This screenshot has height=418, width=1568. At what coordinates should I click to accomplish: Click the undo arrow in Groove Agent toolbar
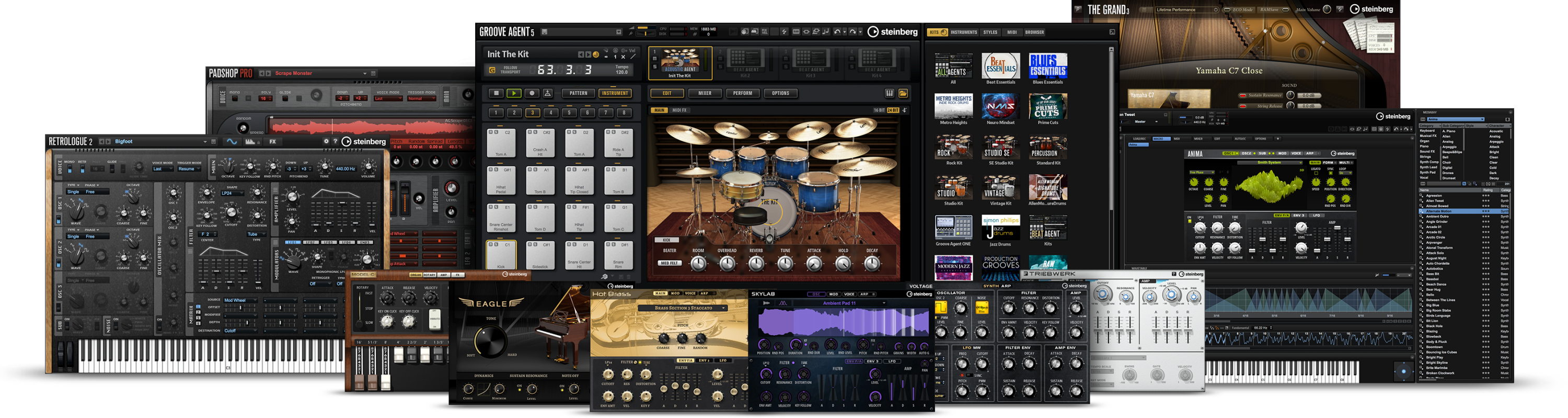point(837,32)
